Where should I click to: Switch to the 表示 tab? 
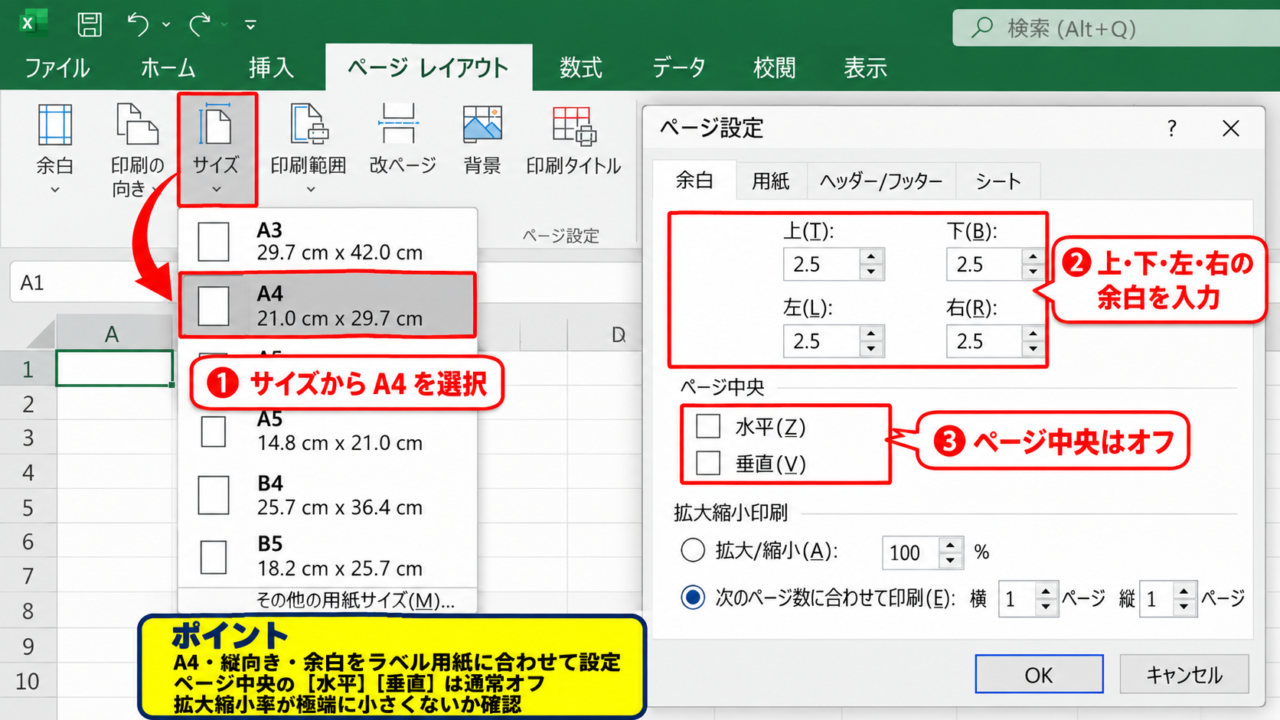click(865, 68)
